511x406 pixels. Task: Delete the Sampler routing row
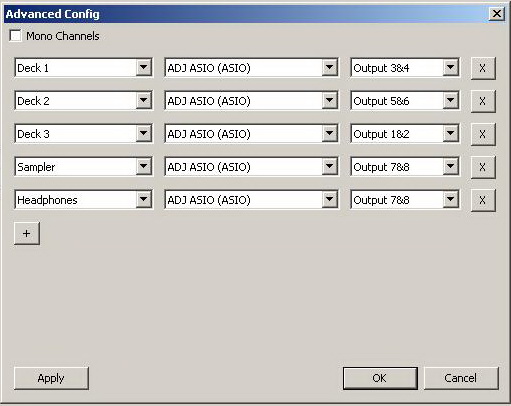(x=483, y=167)
